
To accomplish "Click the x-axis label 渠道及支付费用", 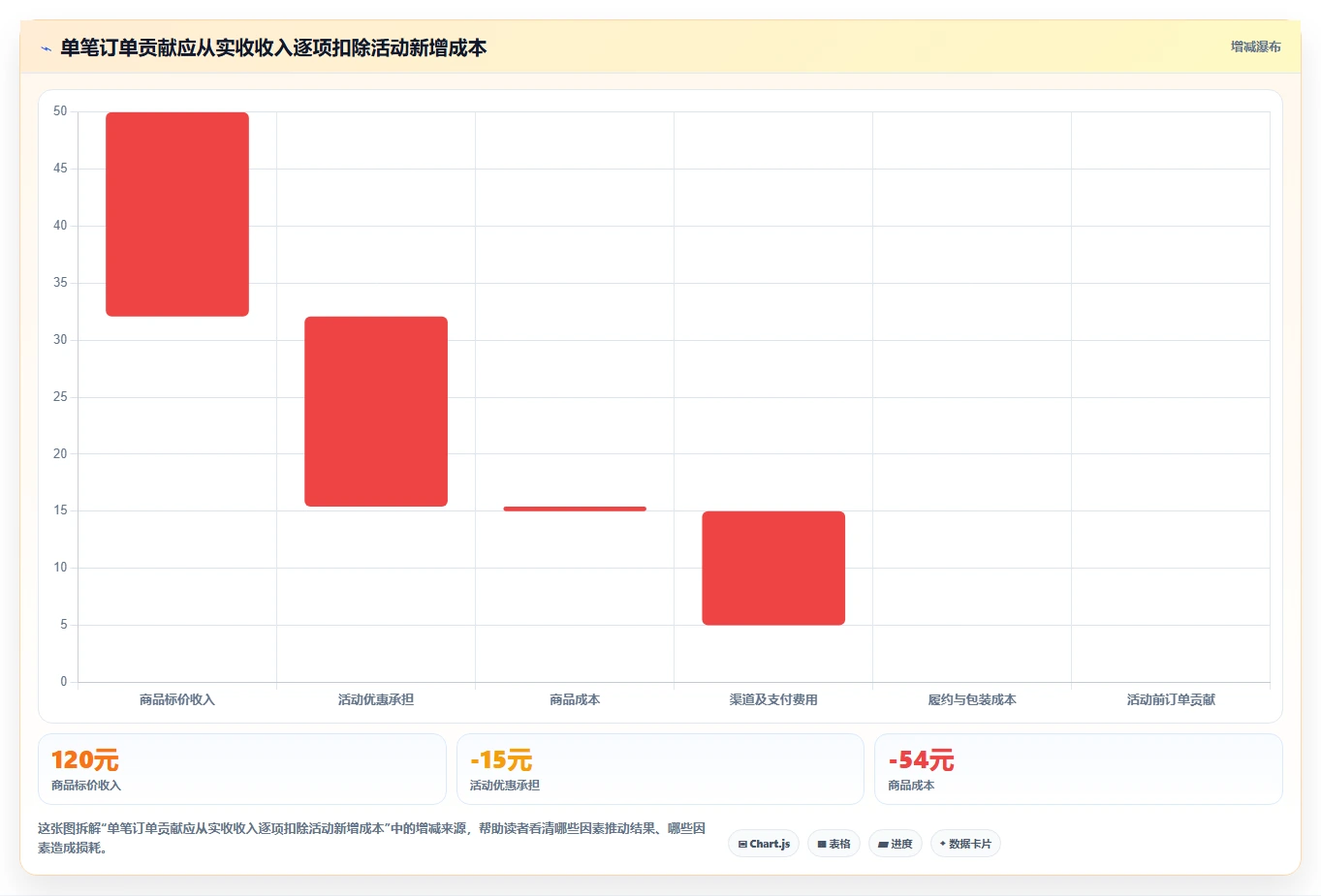I will [773, 699].
